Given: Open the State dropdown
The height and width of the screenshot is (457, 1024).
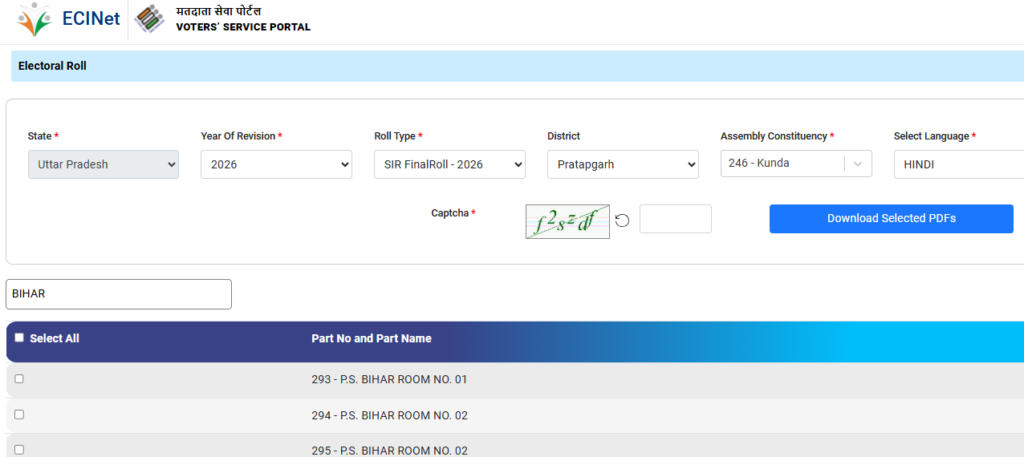Looking at the screenshot, I should pyautogui.click(x=103, y=164).
